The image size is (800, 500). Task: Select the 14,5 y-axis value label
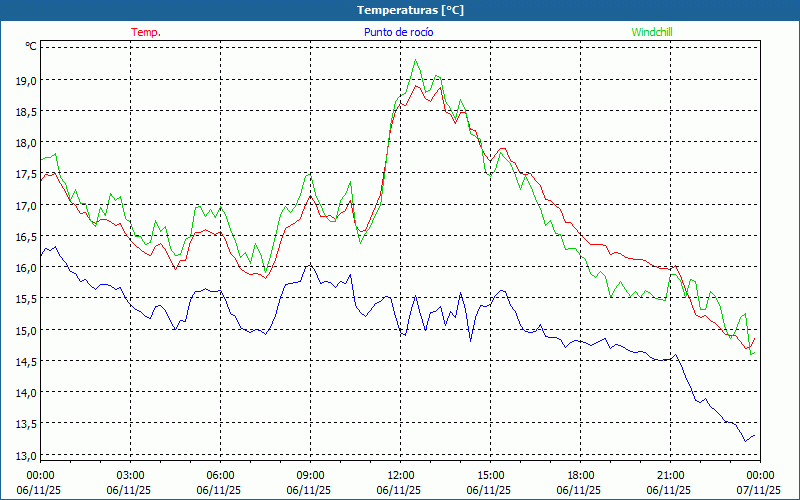click(x=24, y=362)
